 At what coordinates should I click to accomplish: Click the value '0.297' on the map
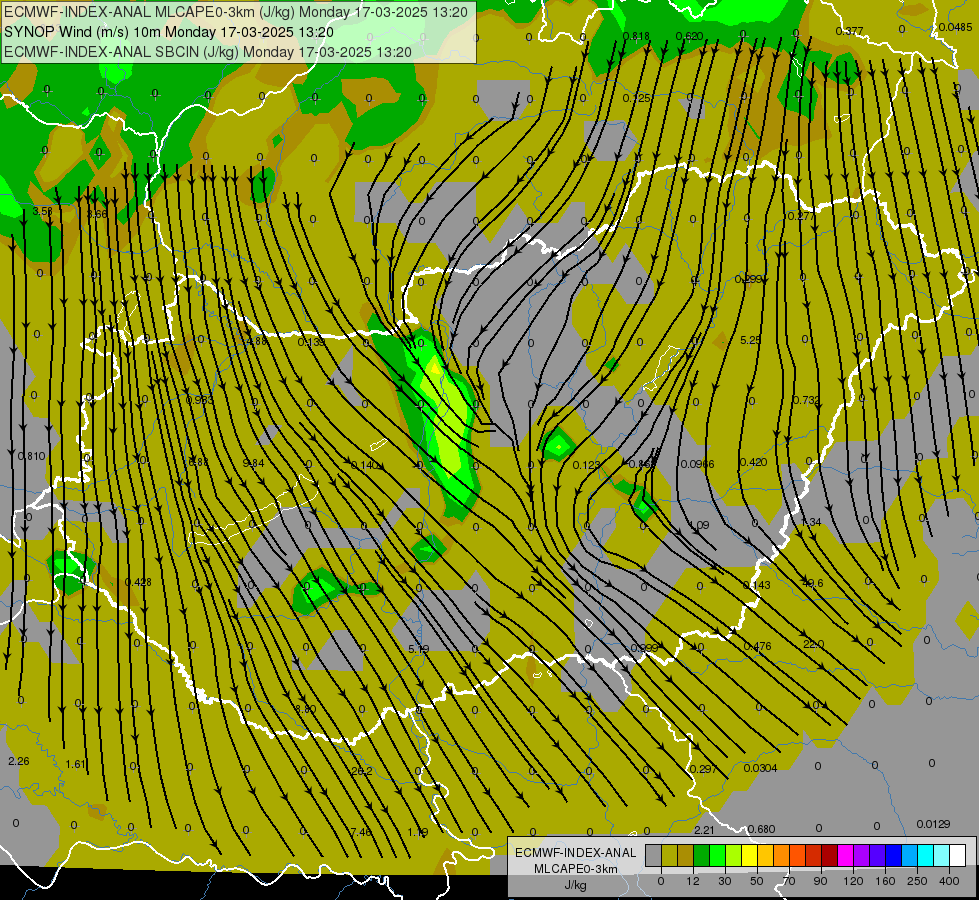coord(704,769)
